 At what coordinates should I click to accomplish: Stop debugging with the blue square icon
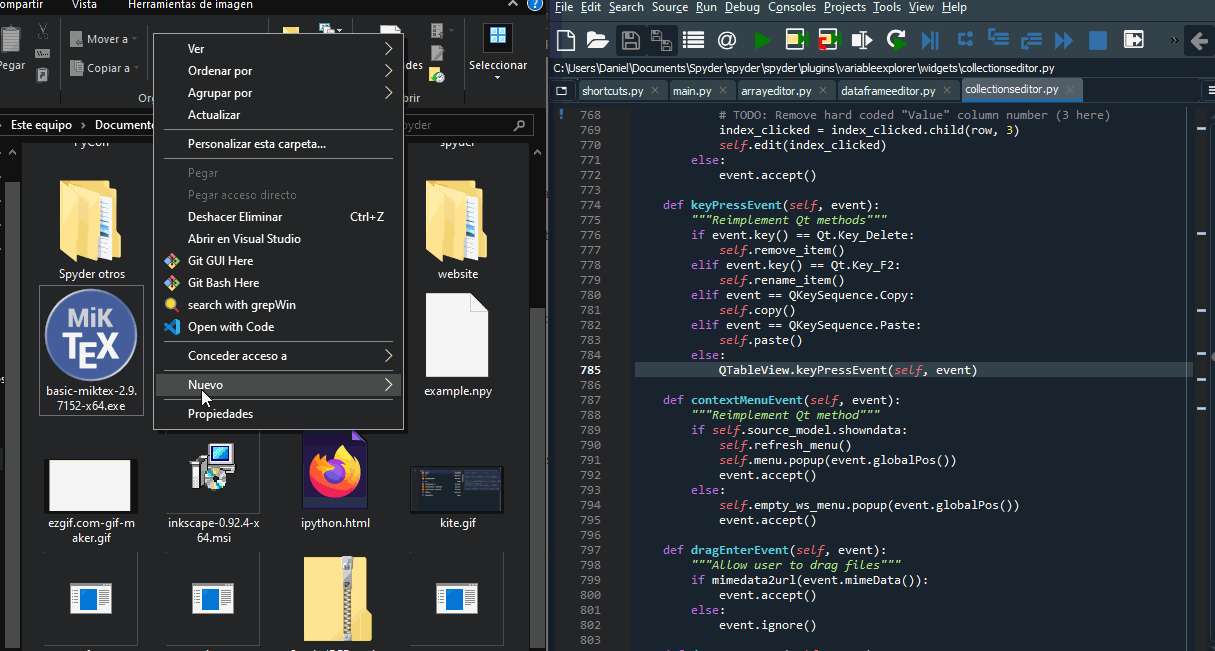pyautogui.click(x=1098, y=40)
